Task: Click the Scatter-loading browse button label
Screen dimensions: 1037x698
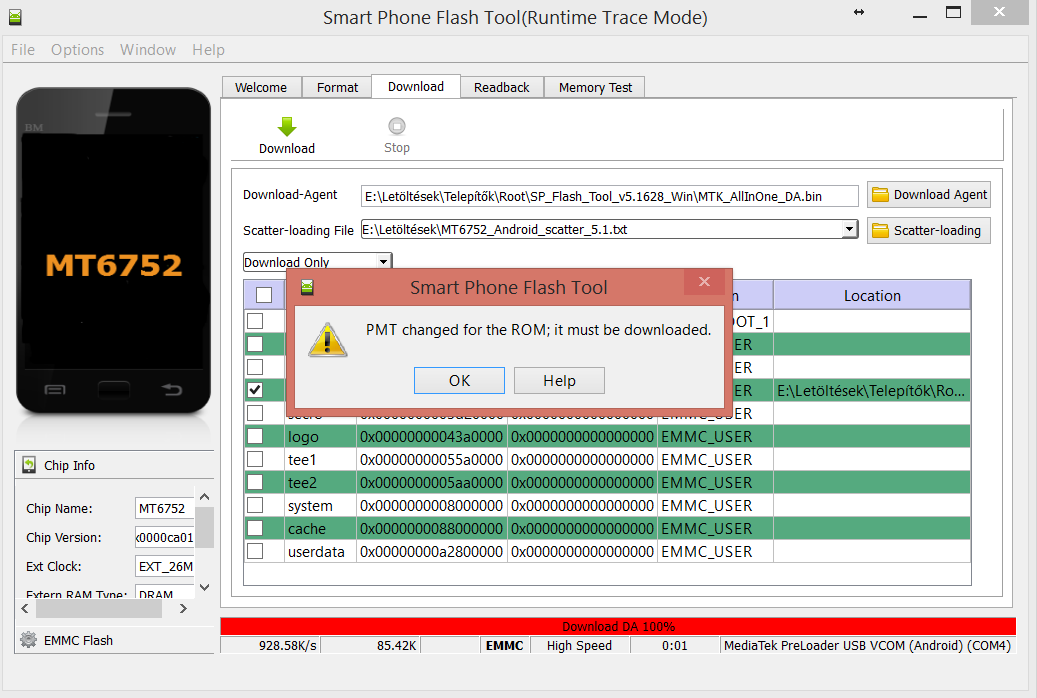Action: pyautogui.click(x=937, y=230)
